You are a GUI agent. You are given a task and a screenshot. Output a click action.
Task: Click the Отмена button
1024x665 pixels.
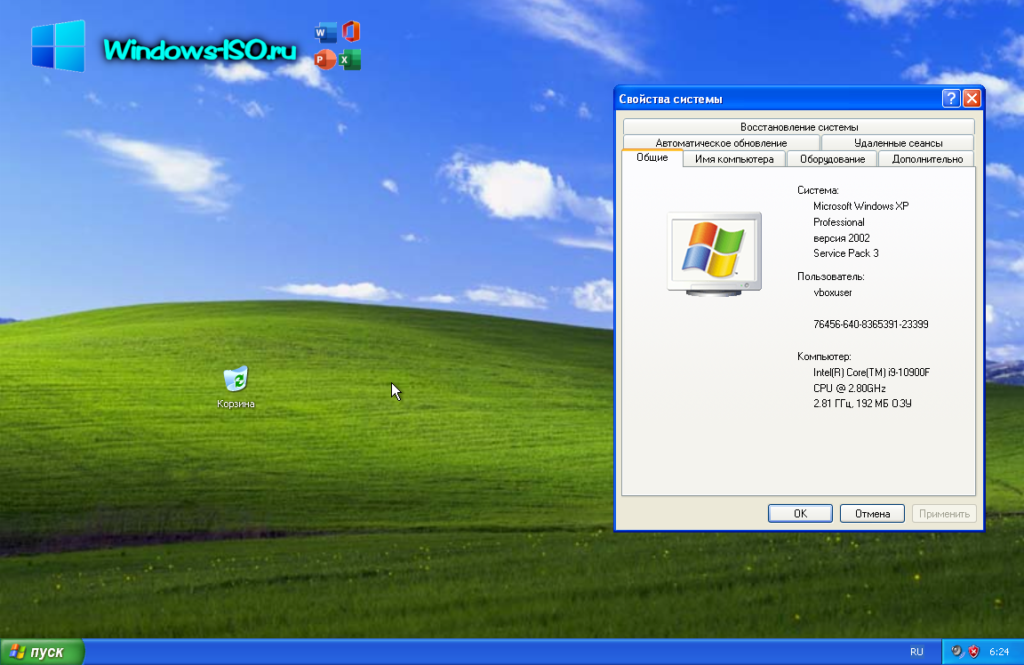coord(872,513)
